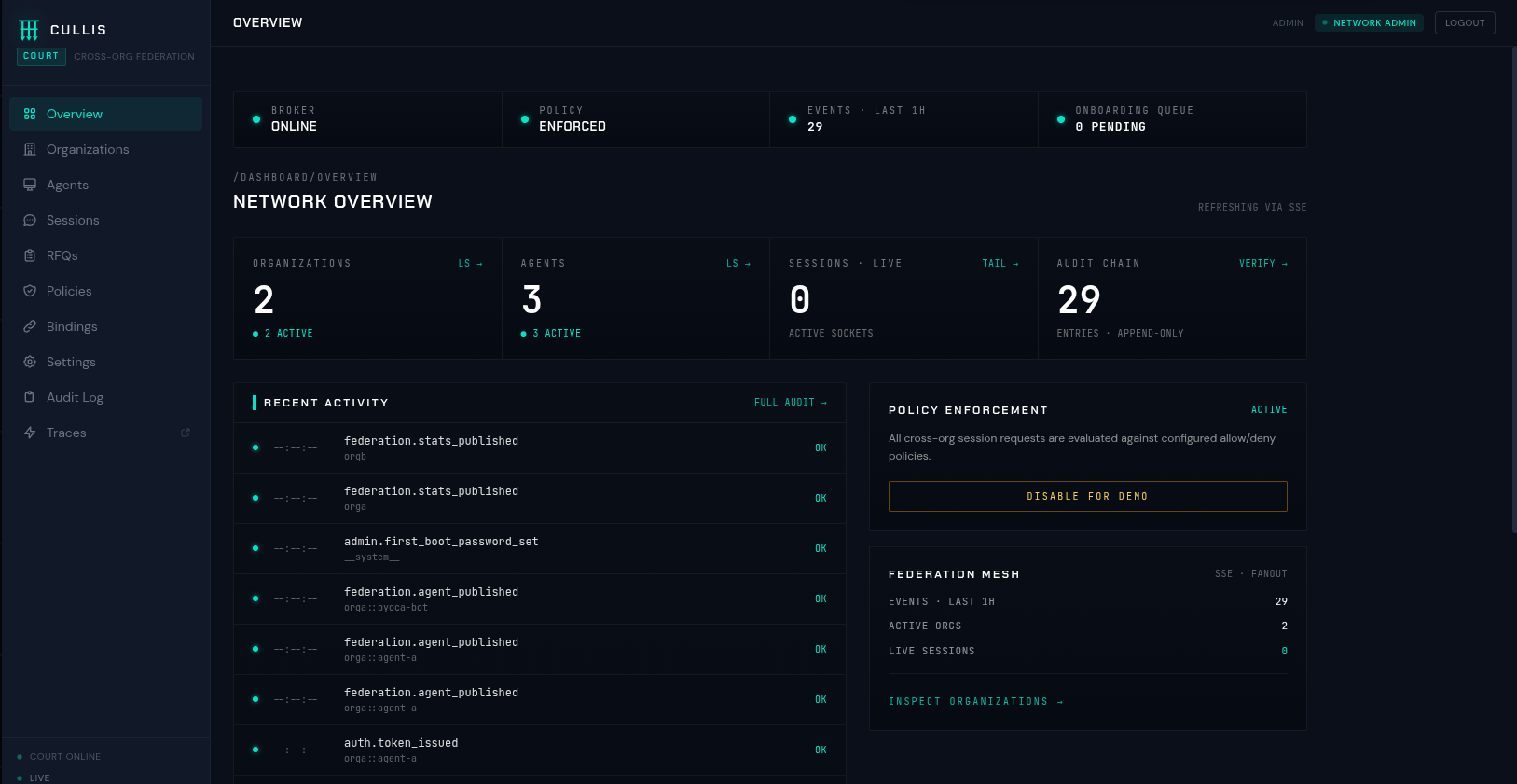Open Settings from the sidebar
The width and height of the screenshot is (1517, 784).
pos(105,362)
